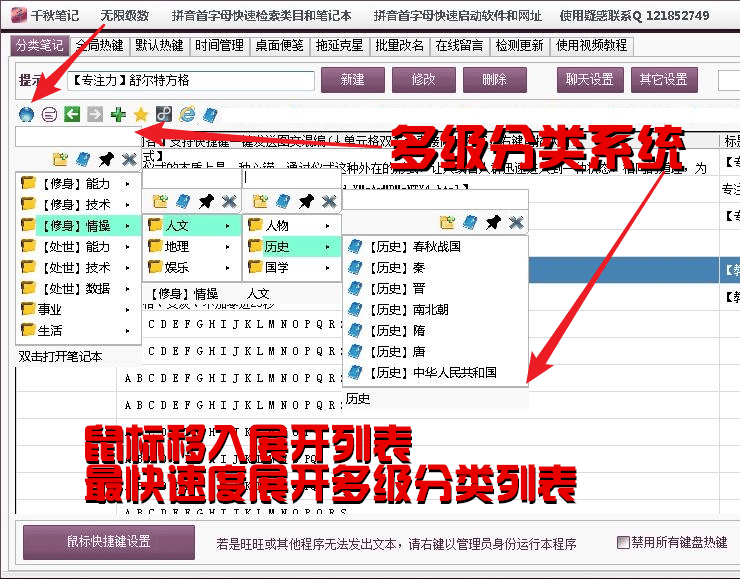Expand 人文 subcategory
This screenshot has height=579, width=740.
click(x=192, y=226)
